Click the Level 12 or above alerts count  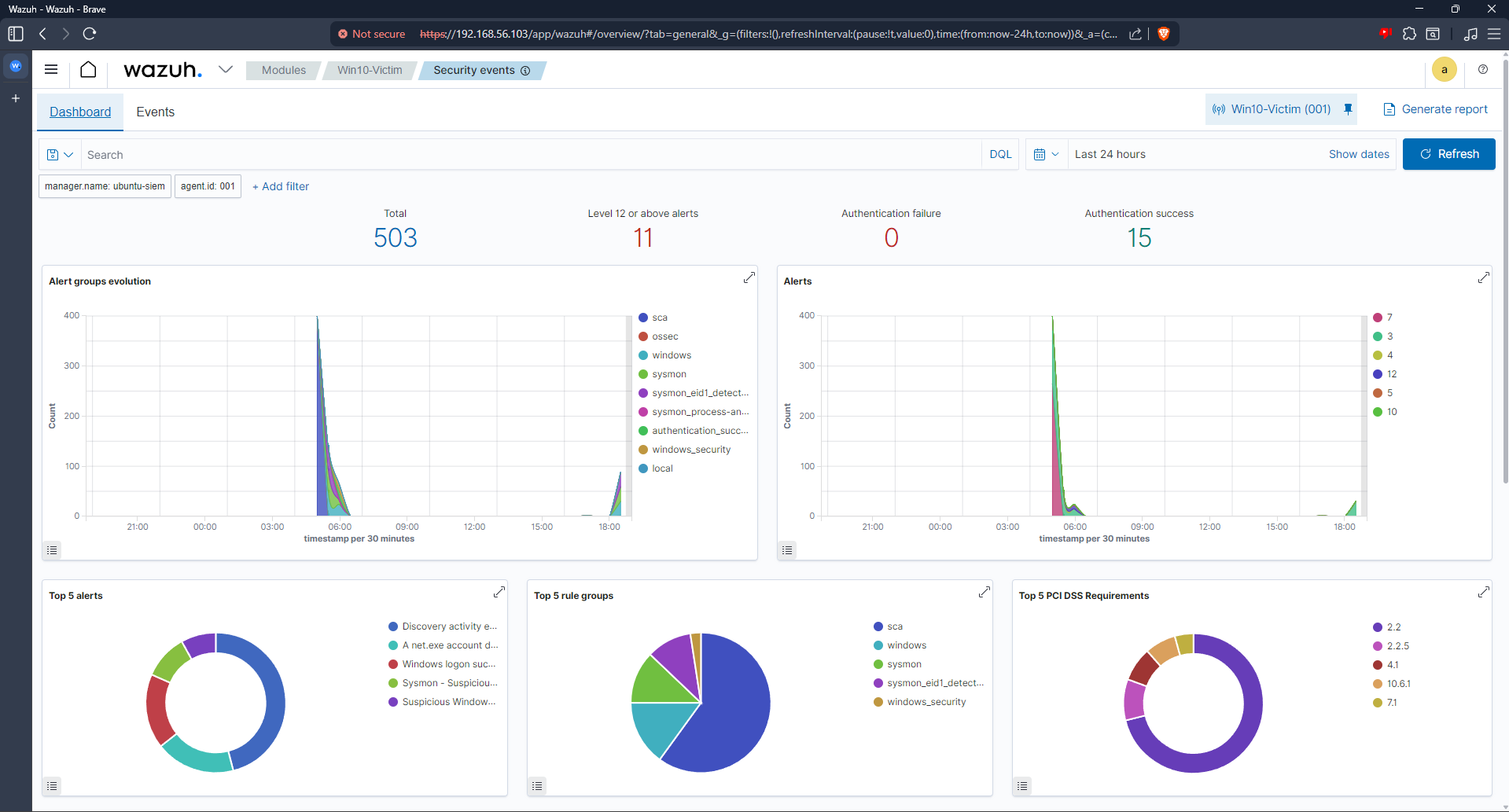click(x=643, y=237)
